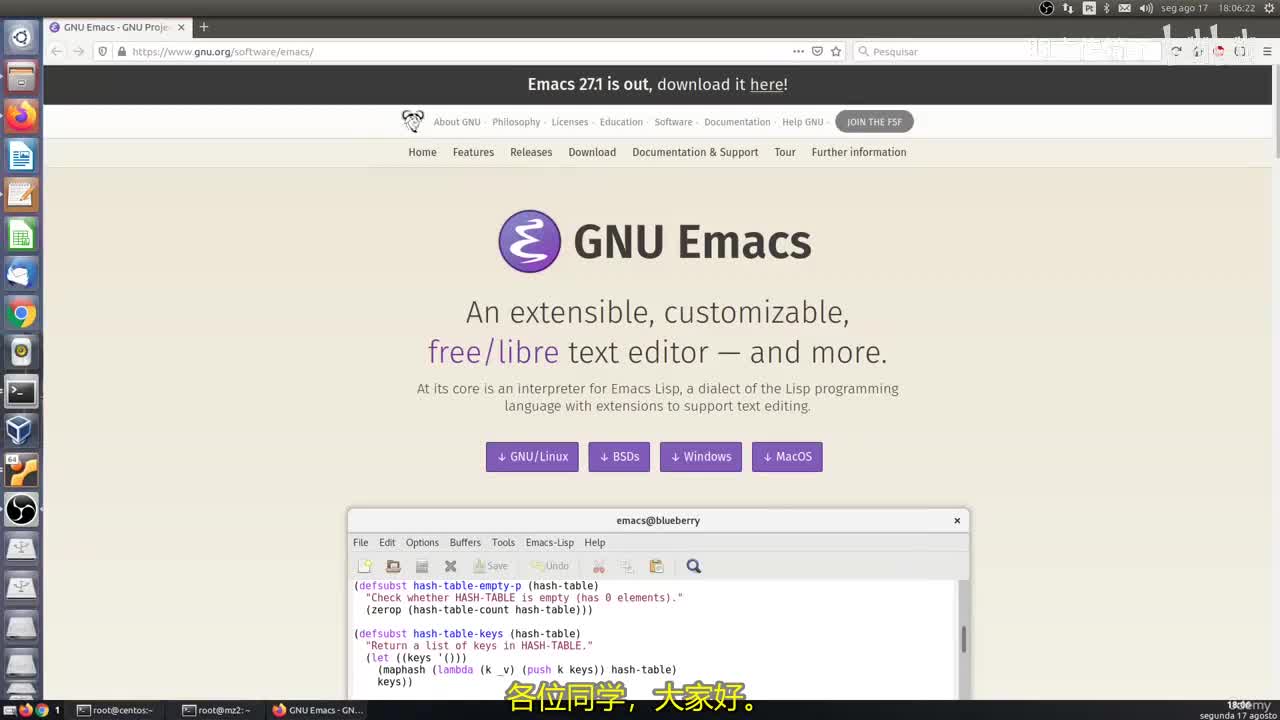Go back to previous page in browser
The image size is (1280, 720).
pyautogui.click(x=57, y=51)
